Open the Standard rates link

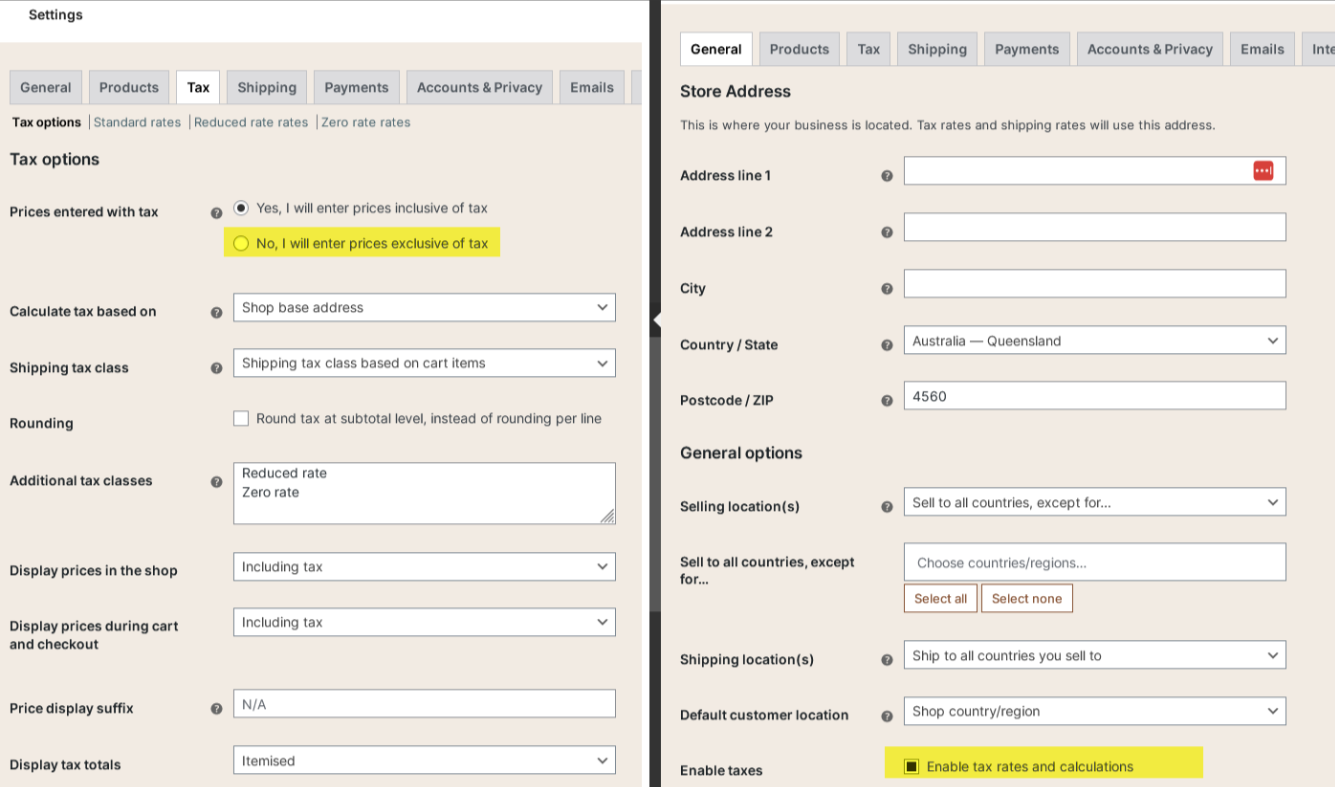tap(137, 123)
